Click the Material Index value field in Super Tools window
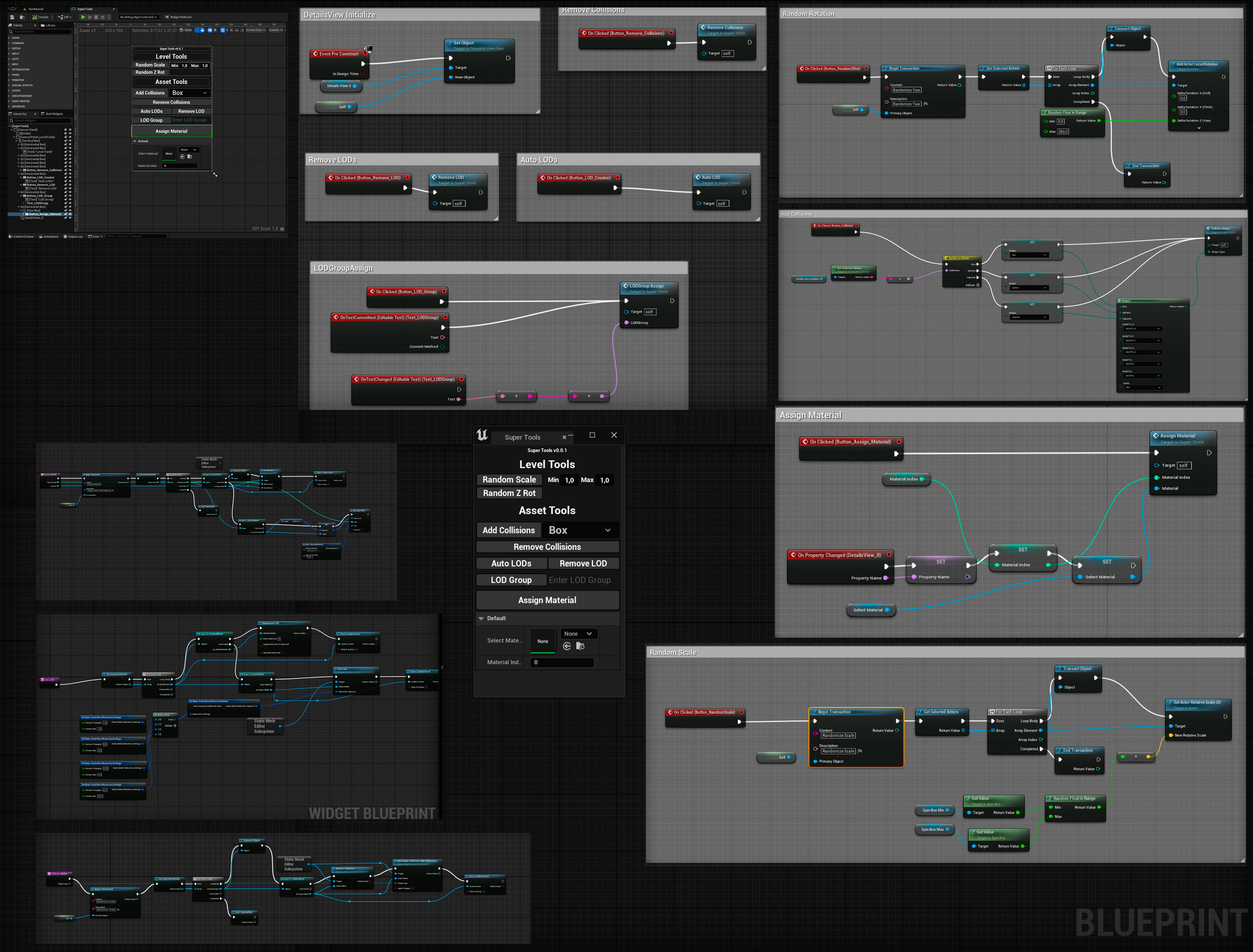Viewport: 1253px width, 952px height. click(x=562, y=662)
